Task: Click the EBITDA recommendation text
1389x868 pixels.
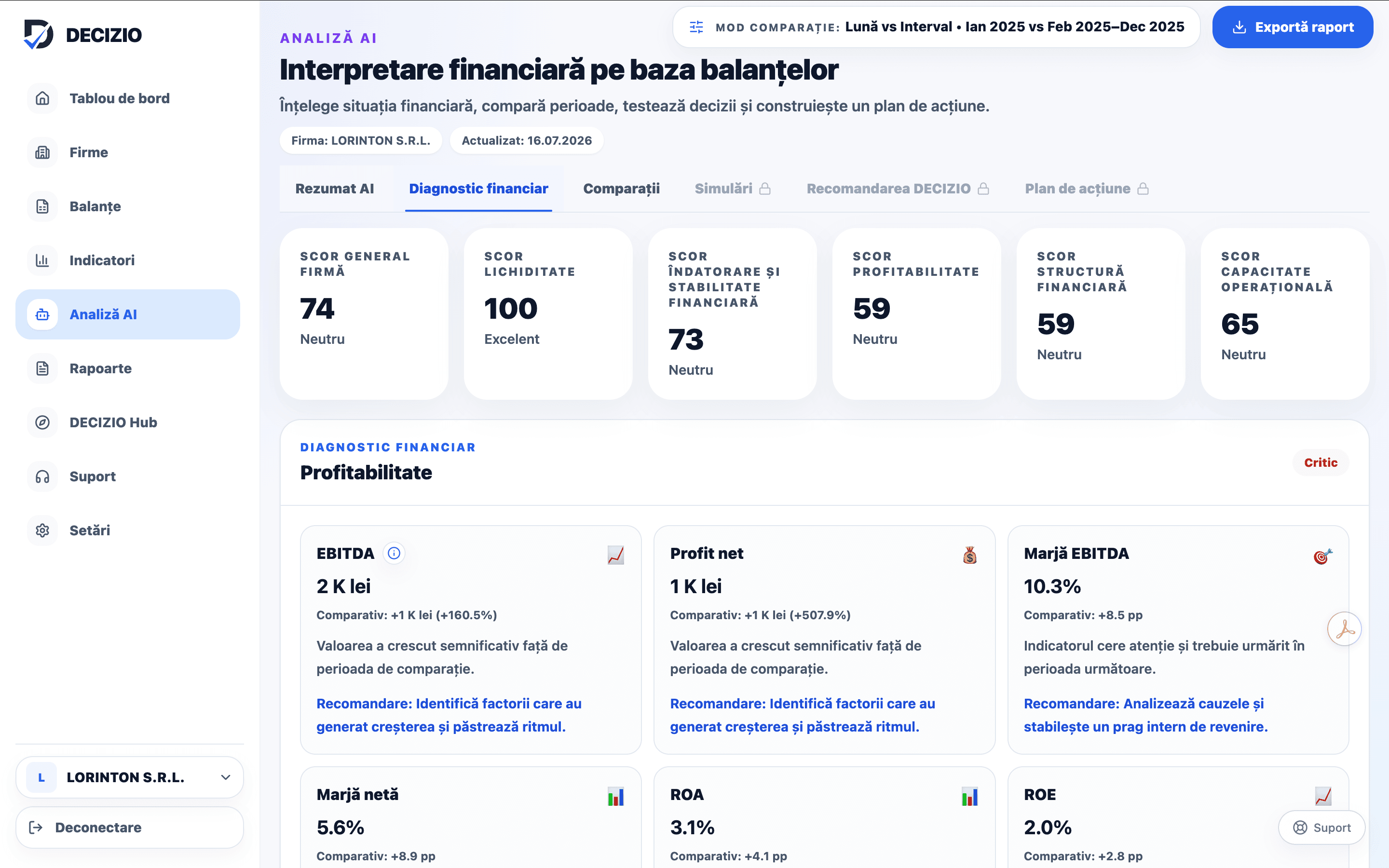Action: tap(449, 715)
